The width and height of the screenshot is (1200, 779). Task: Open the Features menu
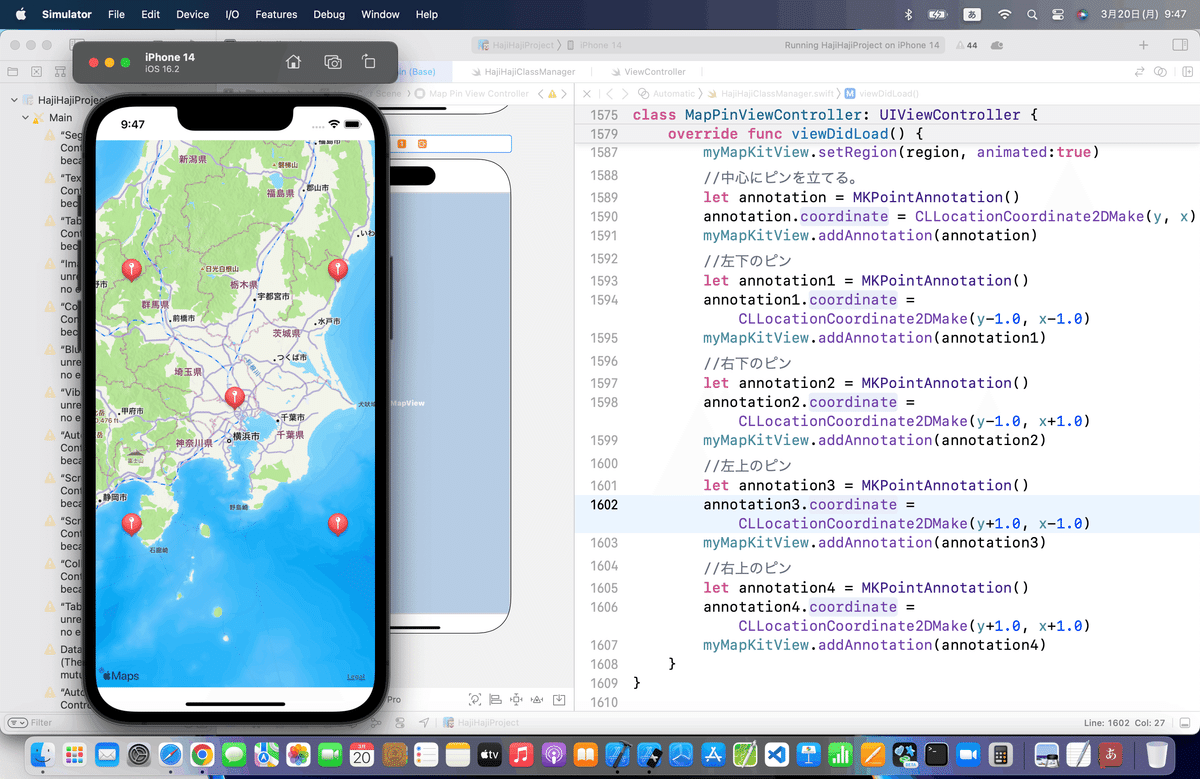[x=276, y=15]
